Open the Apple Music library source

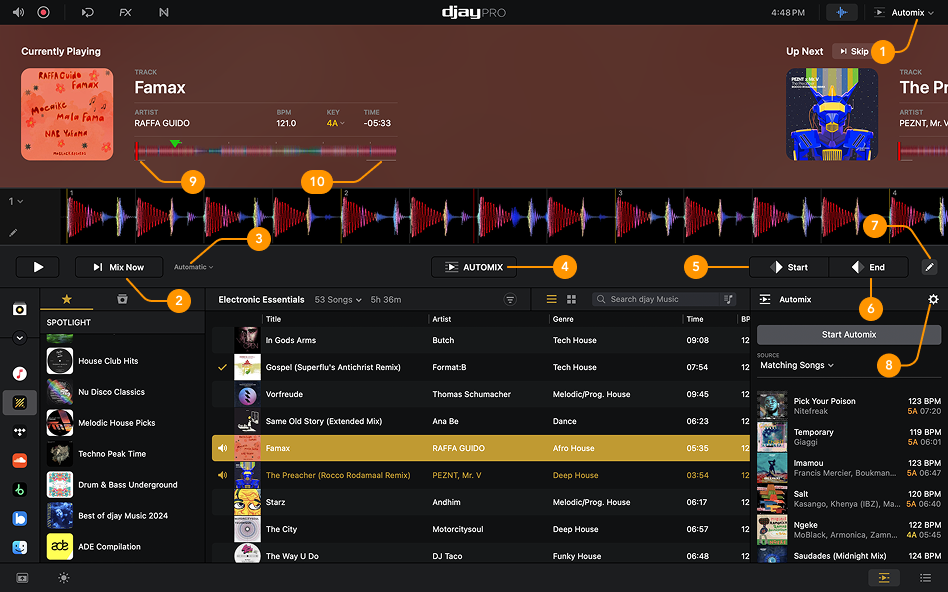tap(19, 373)
